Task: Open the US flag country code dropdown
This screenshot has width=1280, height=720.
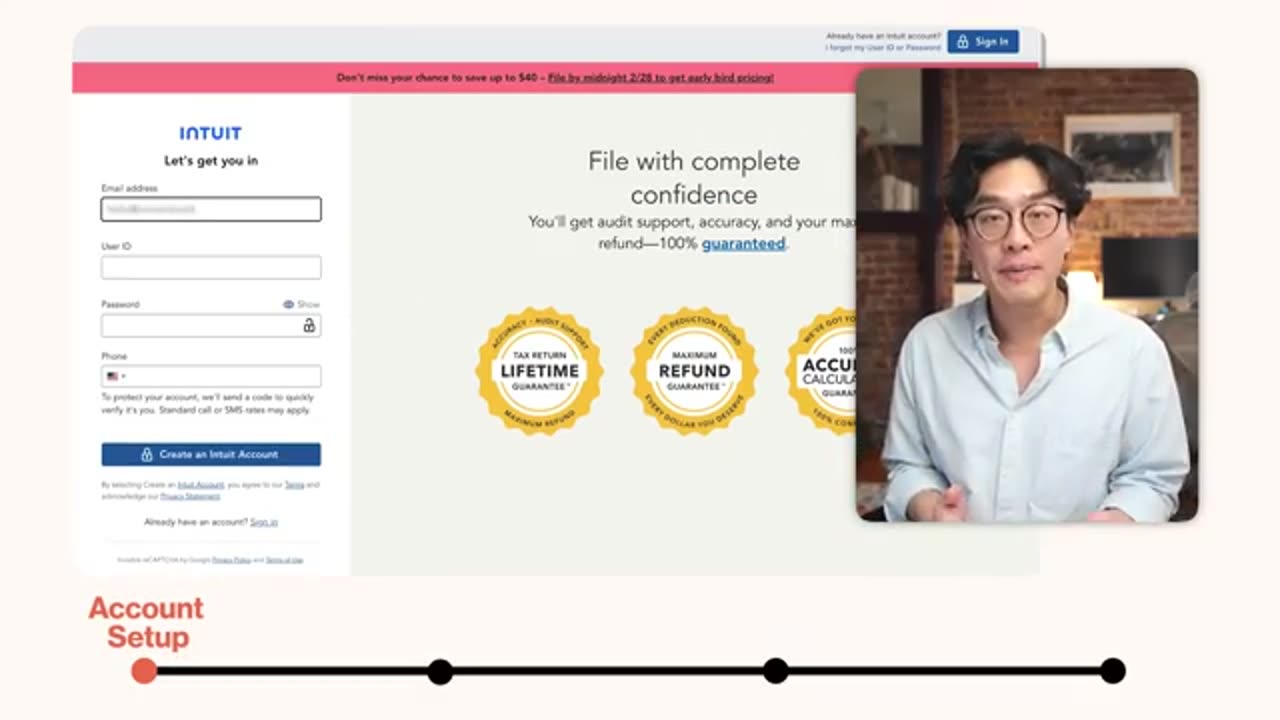Action: [x=115, y=376]
